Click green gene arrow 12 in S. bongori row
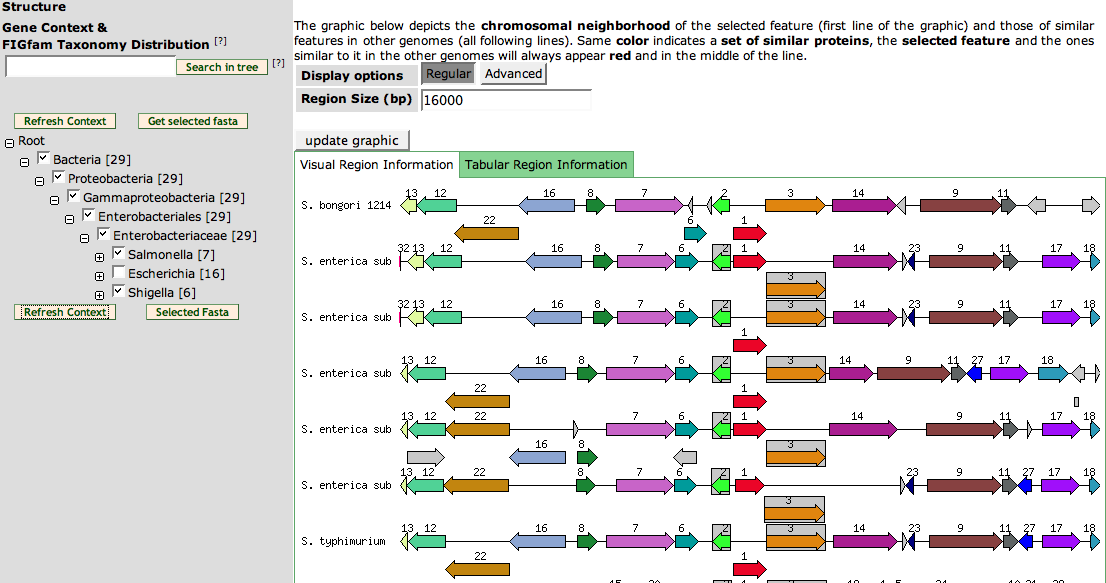Screen dimensions: 1106x583 437,206
